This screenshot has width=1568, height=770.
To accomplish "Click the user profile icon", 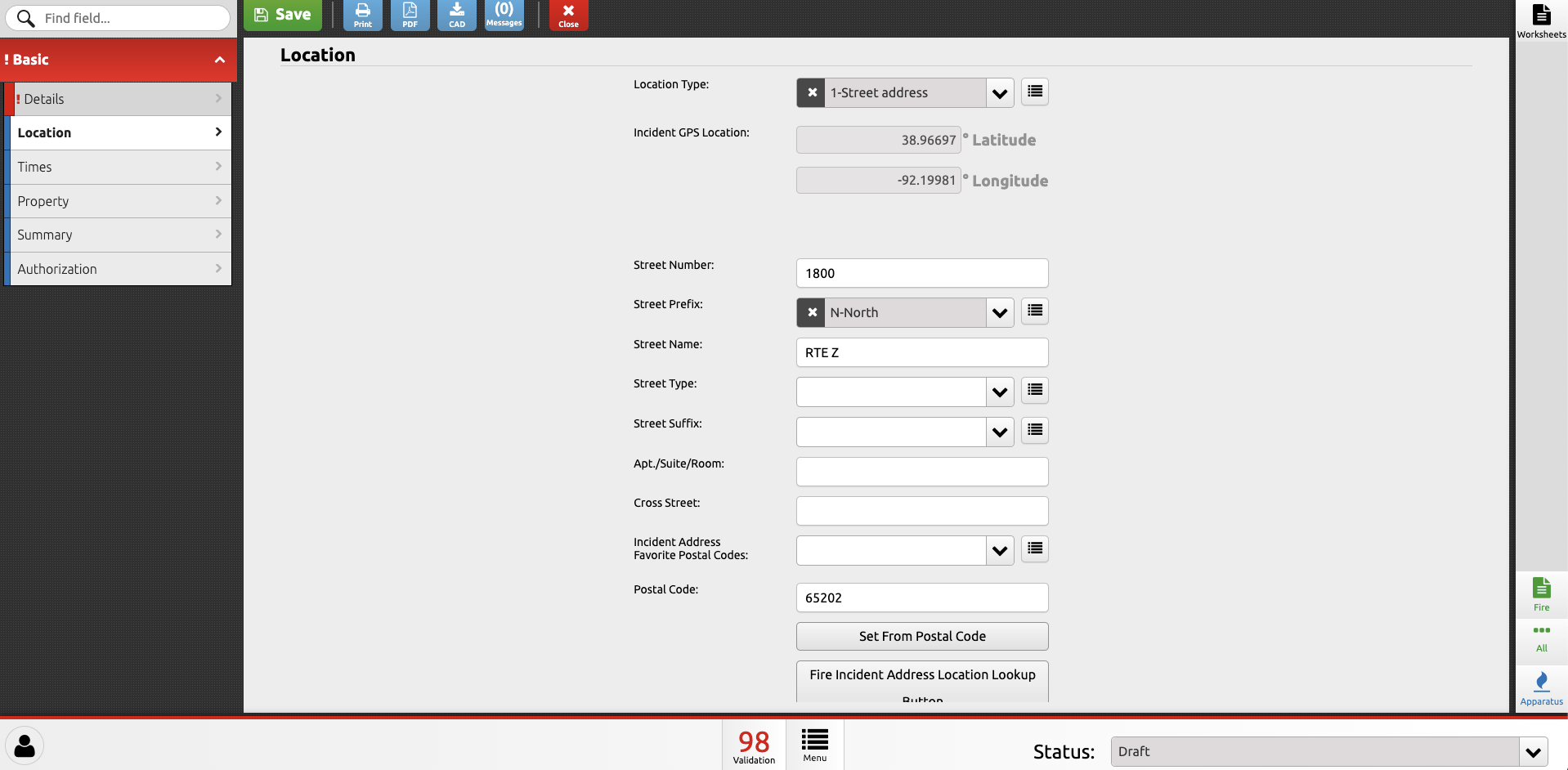I will [25, 745].
